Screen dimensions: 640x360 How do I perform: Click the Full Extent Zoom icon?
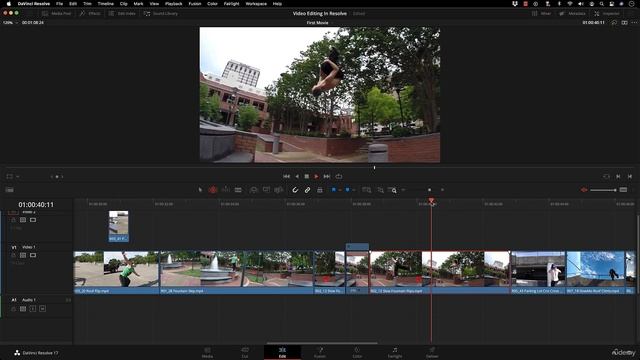(x=367, y=190)
